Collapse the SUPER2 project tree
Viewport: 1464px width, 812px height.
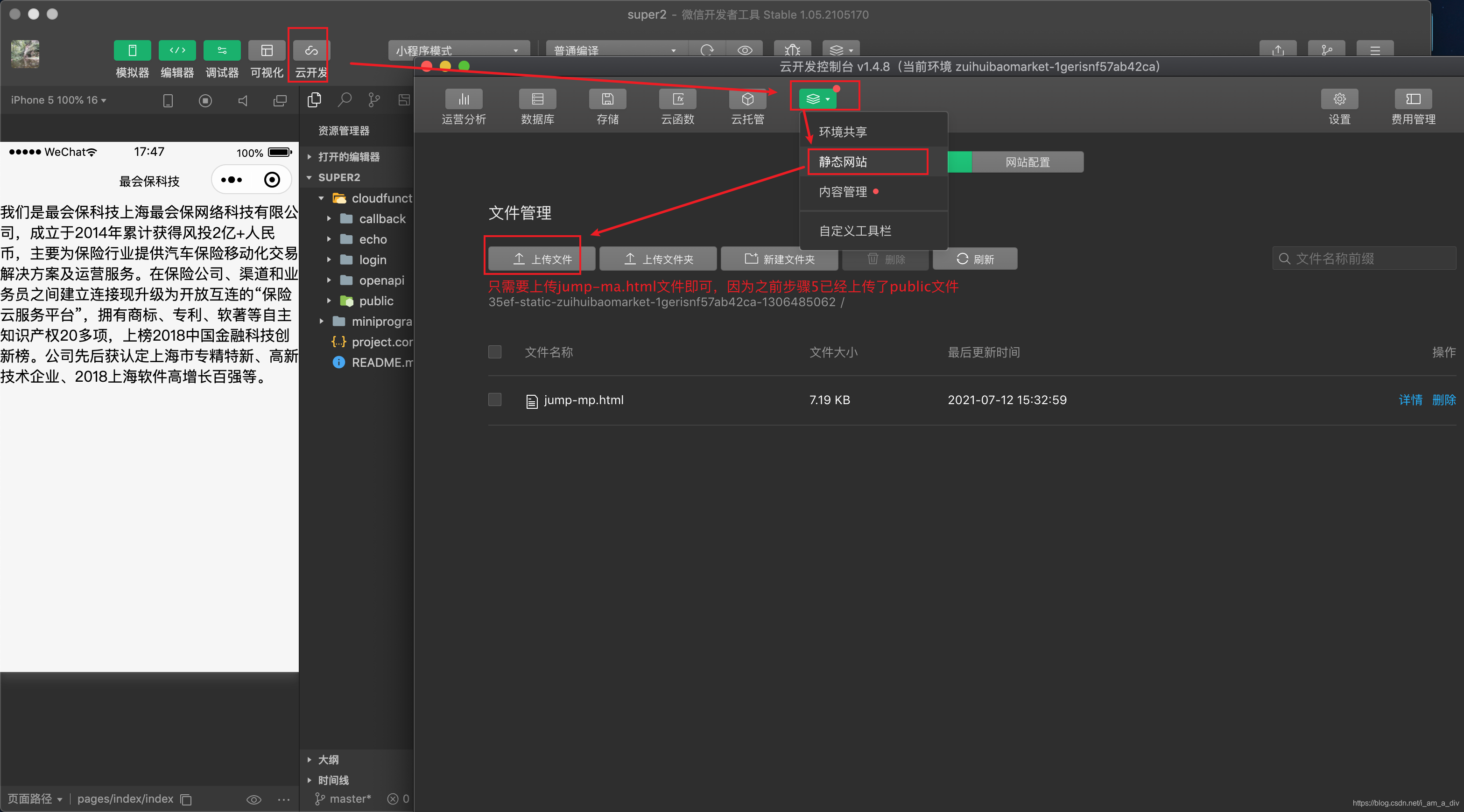click(357, 177)
